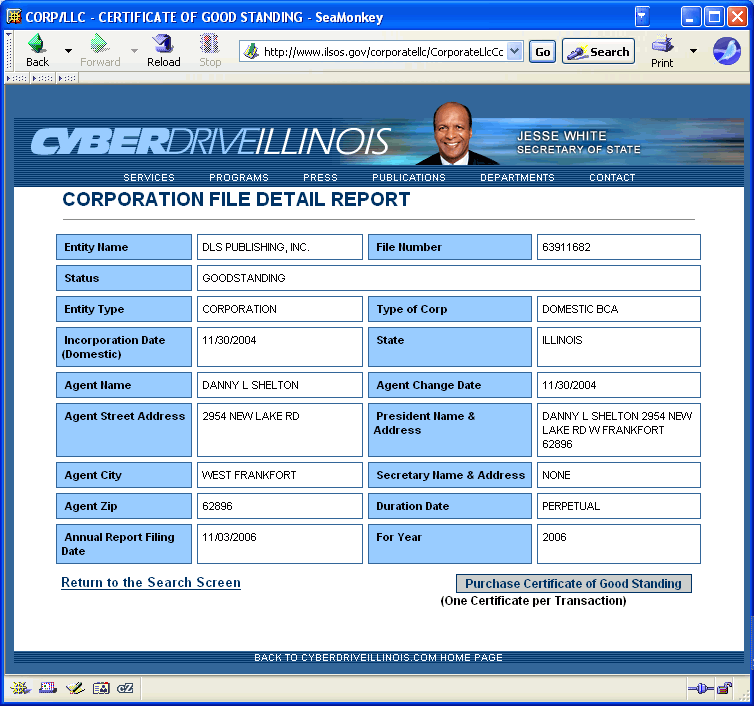Expand the first collapsed toolbar grippy
The height and width of the screenshot is (706, 754).
click(x=17, y=78)
